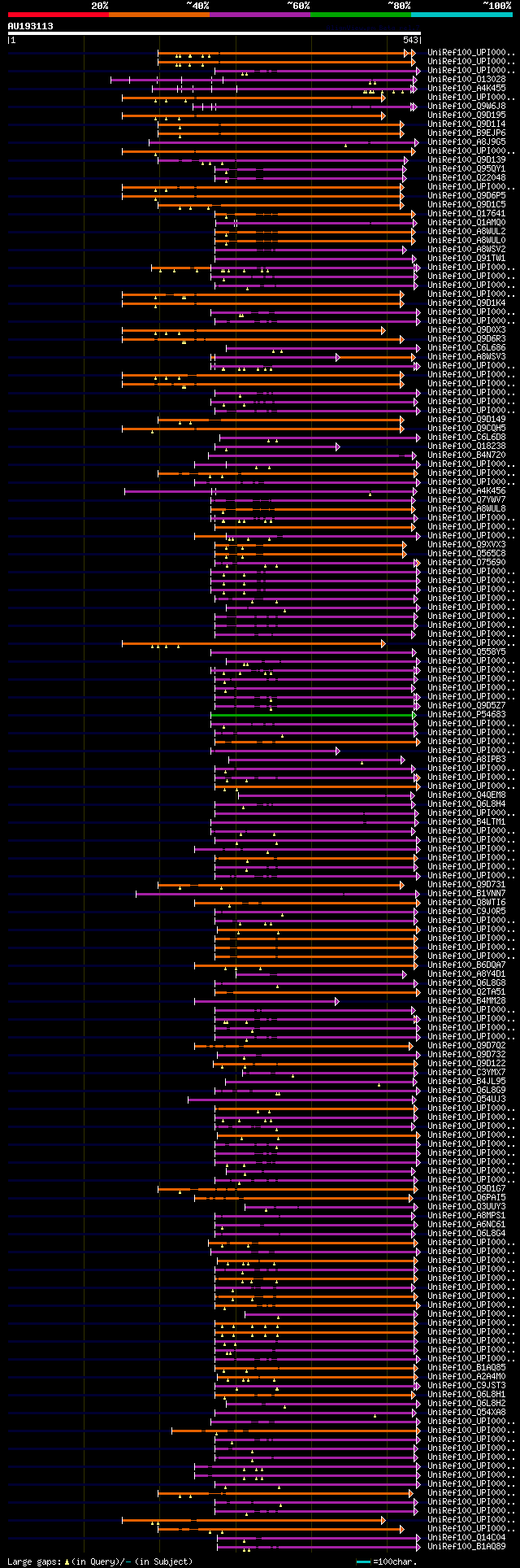View the UniRef100_Q9D731 hit
This screenshot has height=1568, width=520.
pyautogui.click(x=466, y=884)
